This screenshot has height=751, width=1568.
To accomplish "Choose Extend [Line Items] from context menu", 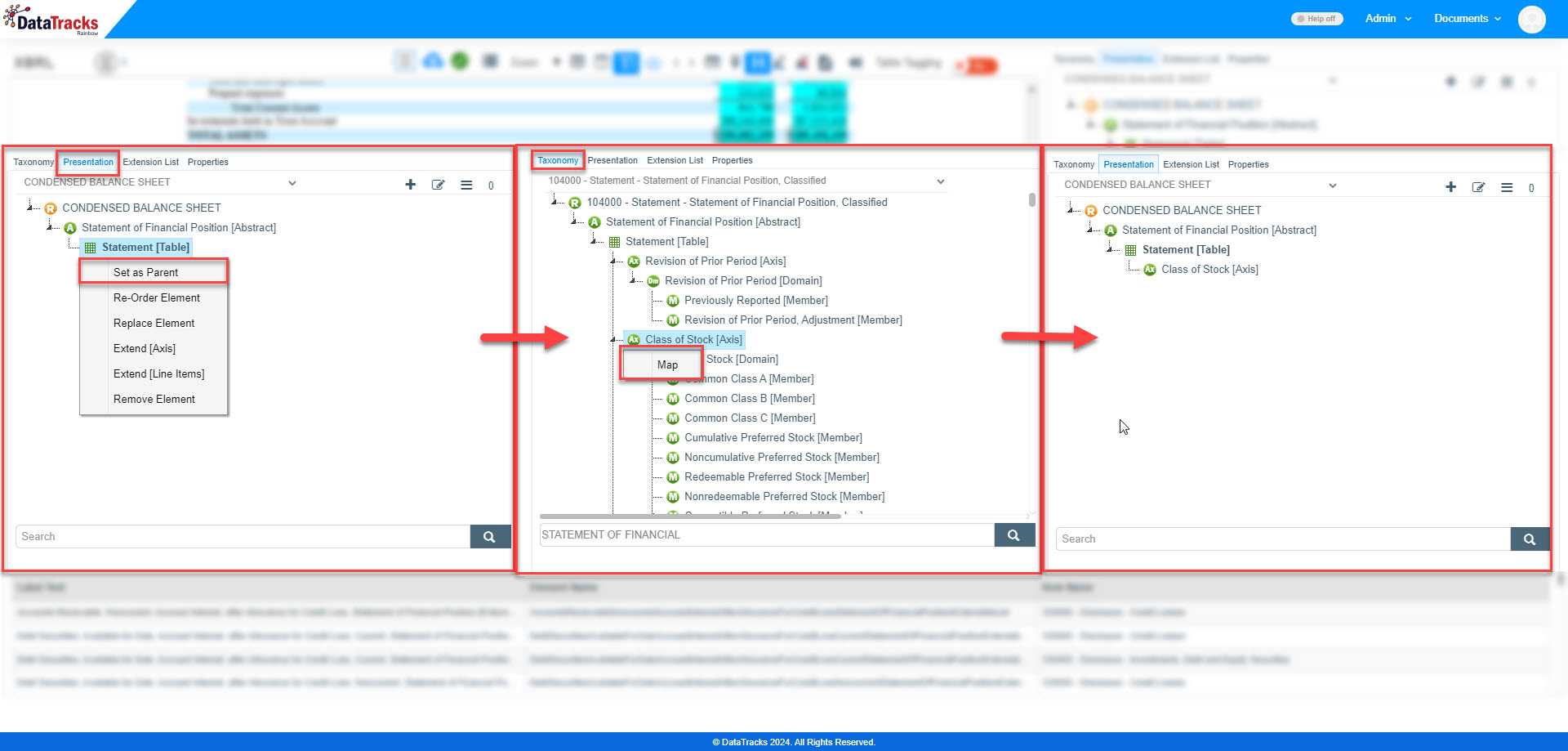I will tap(154, 373).
